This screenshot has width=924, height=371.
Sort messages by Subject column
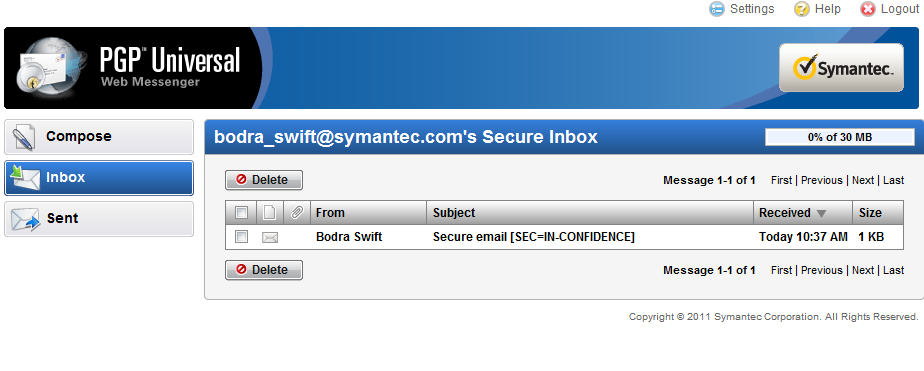pyautogui.click(x=454, y=213)
